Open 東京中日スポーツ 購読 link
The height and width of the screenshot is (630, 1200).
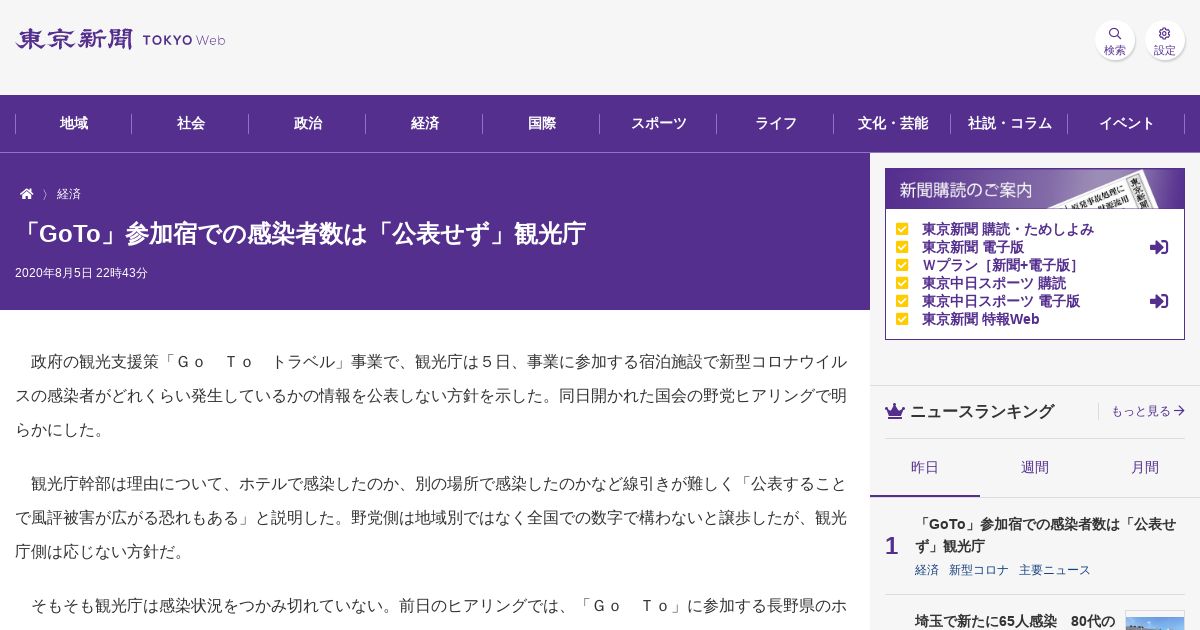pyautogui.click(x=994, y=283)
